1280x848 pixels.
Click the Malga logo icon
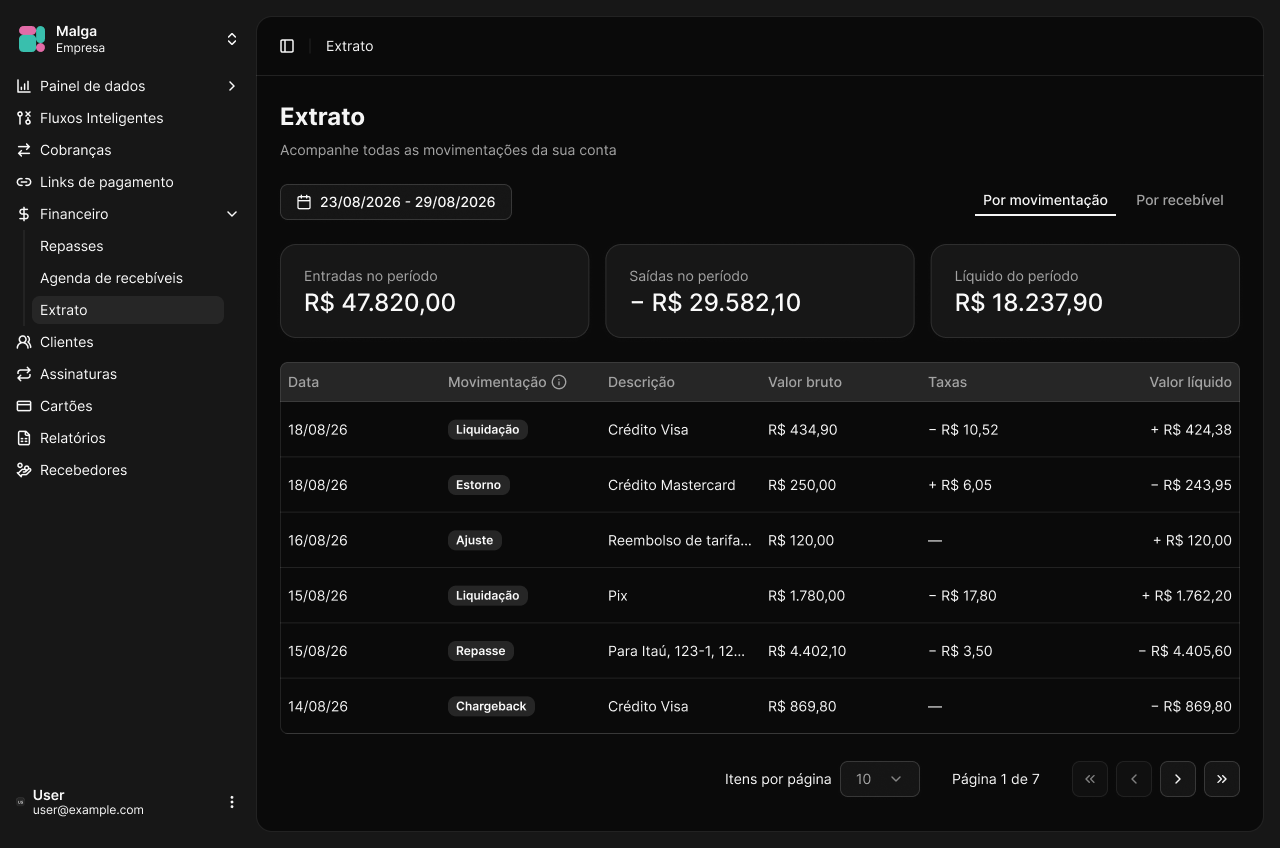pos(32,39)
